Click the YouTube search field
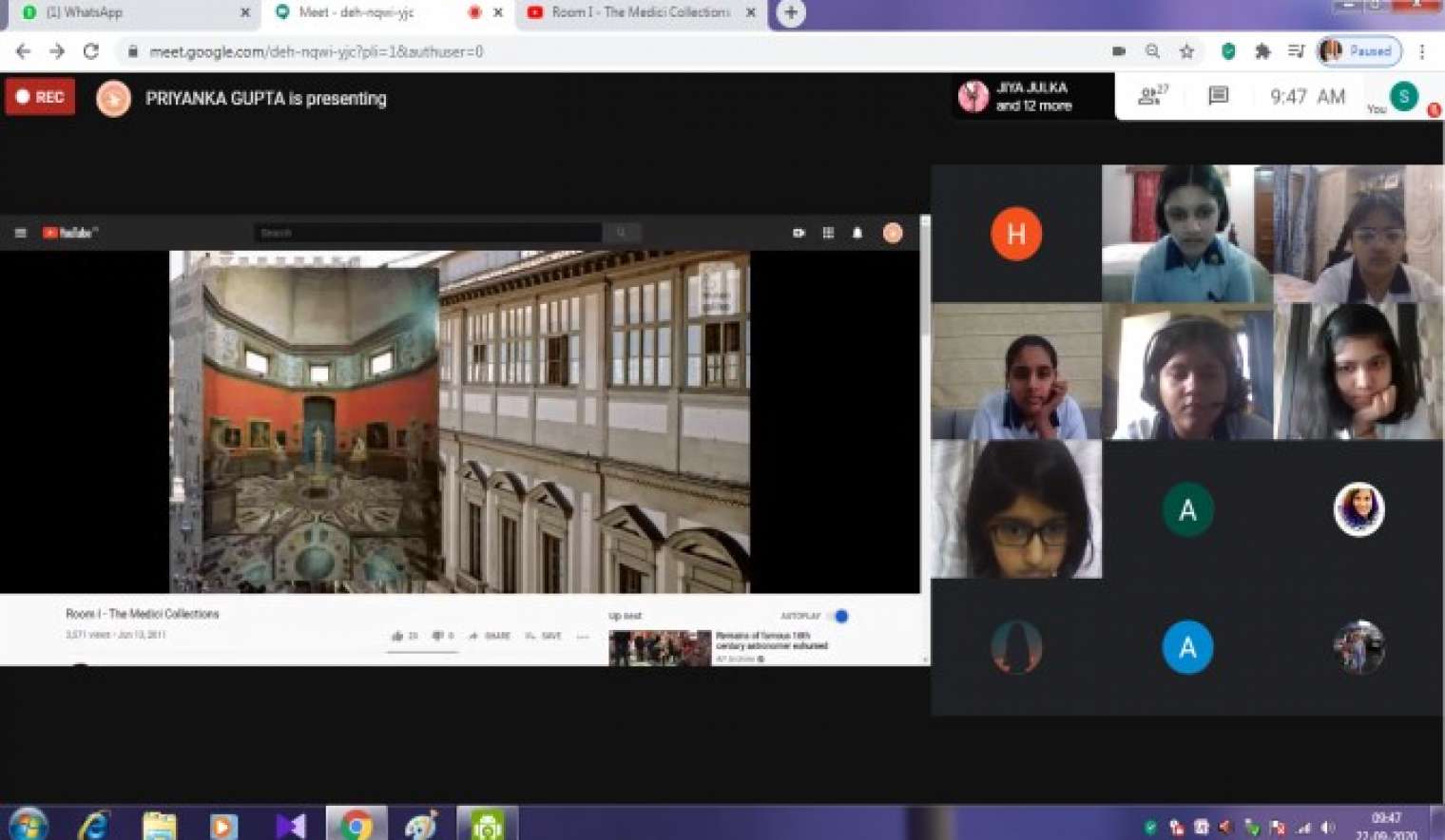 [428, 233]
